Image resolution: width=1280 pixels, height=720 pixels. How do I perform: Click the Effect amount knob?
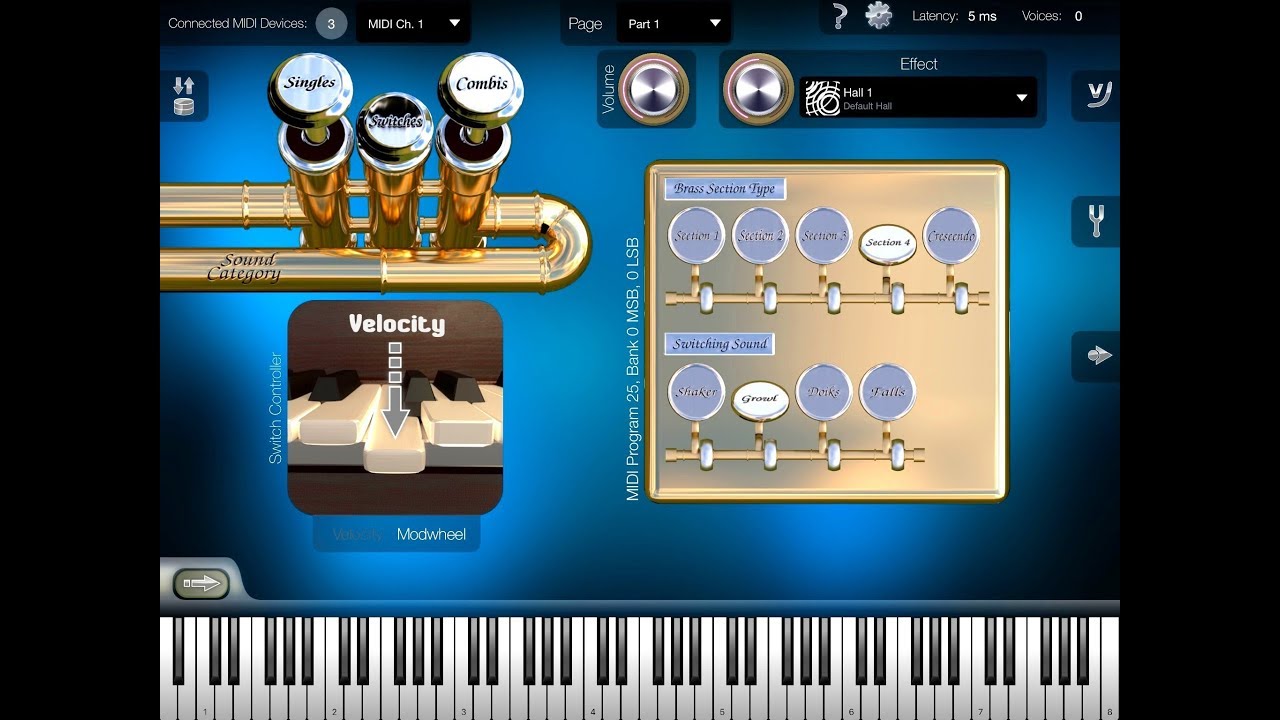tap(758, 90)
